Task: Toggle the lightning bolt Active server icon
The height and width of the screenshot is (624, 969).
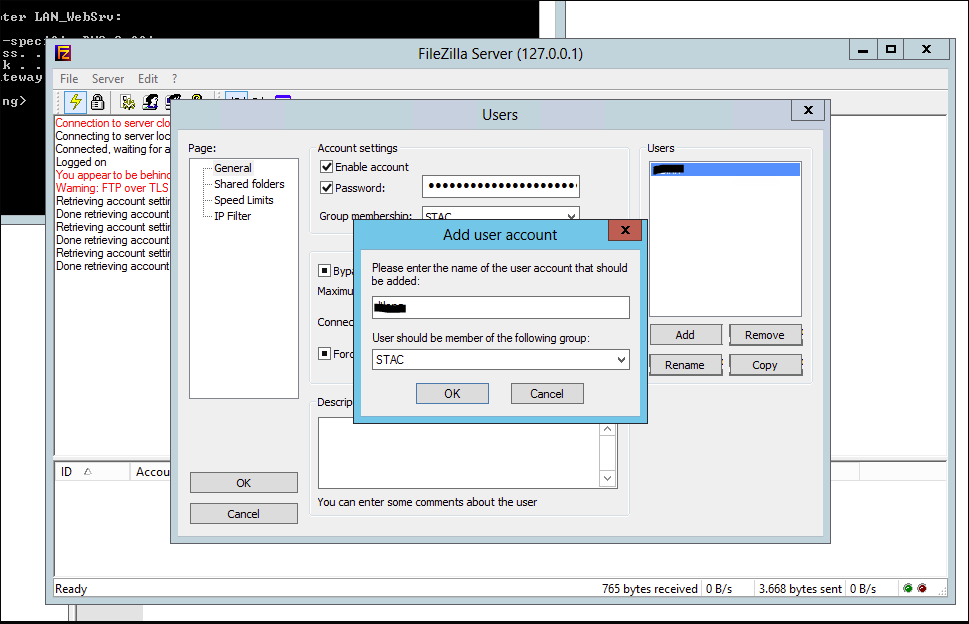Action: [75, 102]
